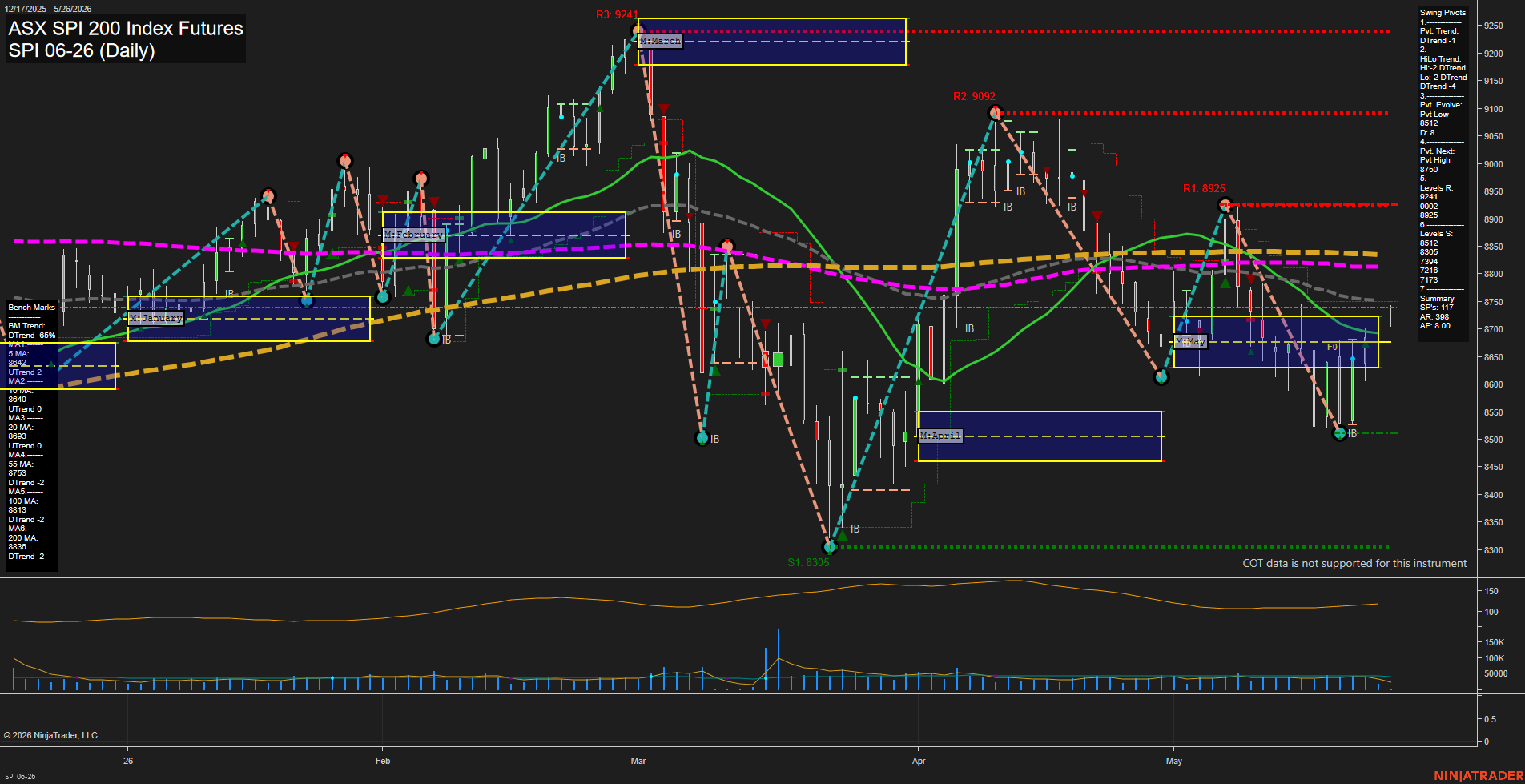Select the M:February monthly box label
Screen dimensions: 1525x784
coord(413,235)
